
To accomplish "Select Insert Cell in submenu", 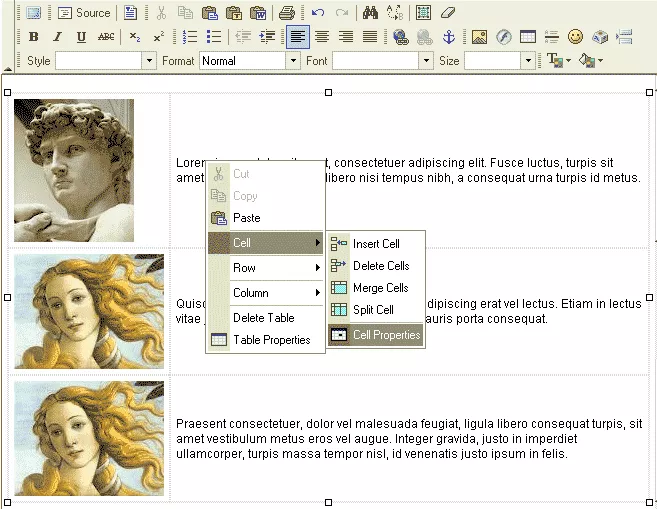I will pyautogui.click(x=375, y=244).
